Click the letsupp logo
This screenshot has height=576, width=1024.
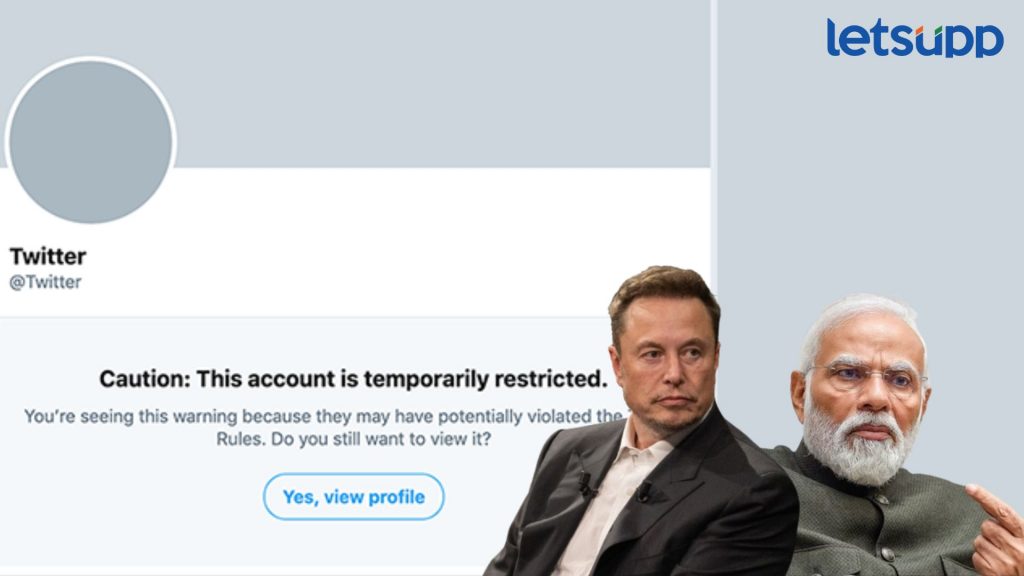(914, 39)
